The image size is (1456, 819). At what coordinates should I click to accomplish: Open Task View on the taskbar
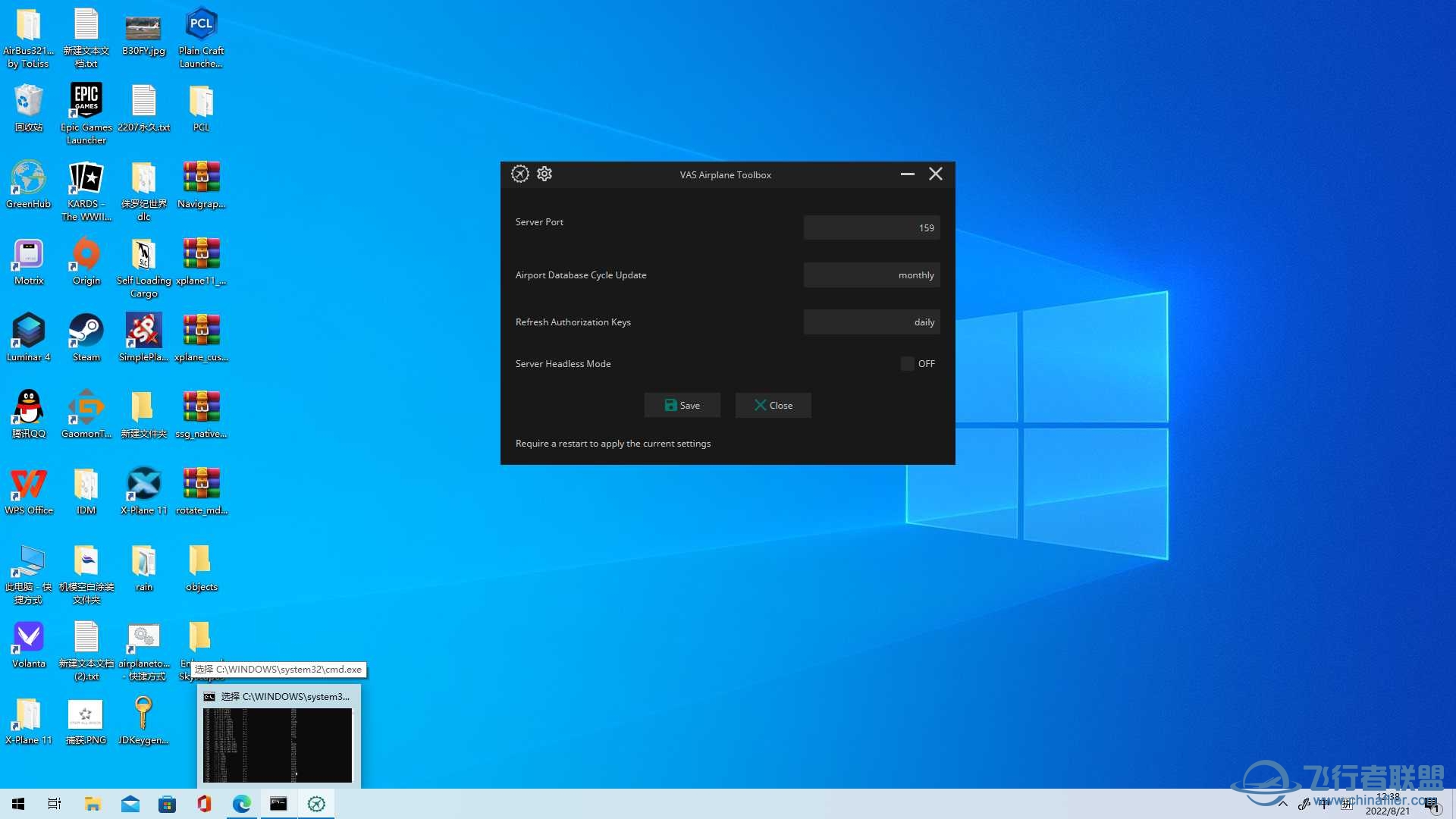tap(55, 804)
